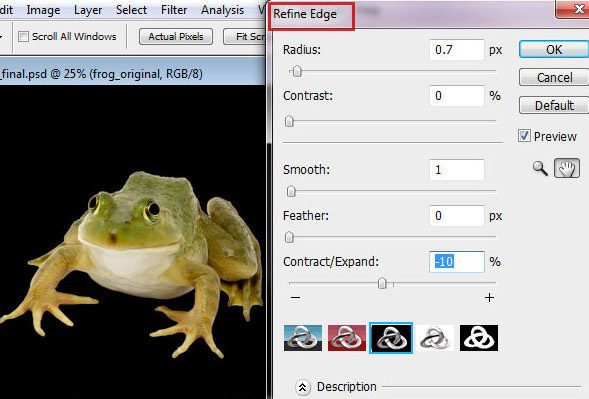The image size is (589, 399).
Task: Open the Select menu
Action: click(131, 10)
